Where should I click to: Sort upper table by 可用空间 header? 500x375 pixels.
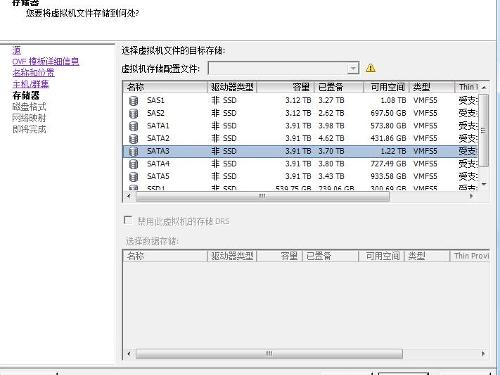(x=386, y=87)
